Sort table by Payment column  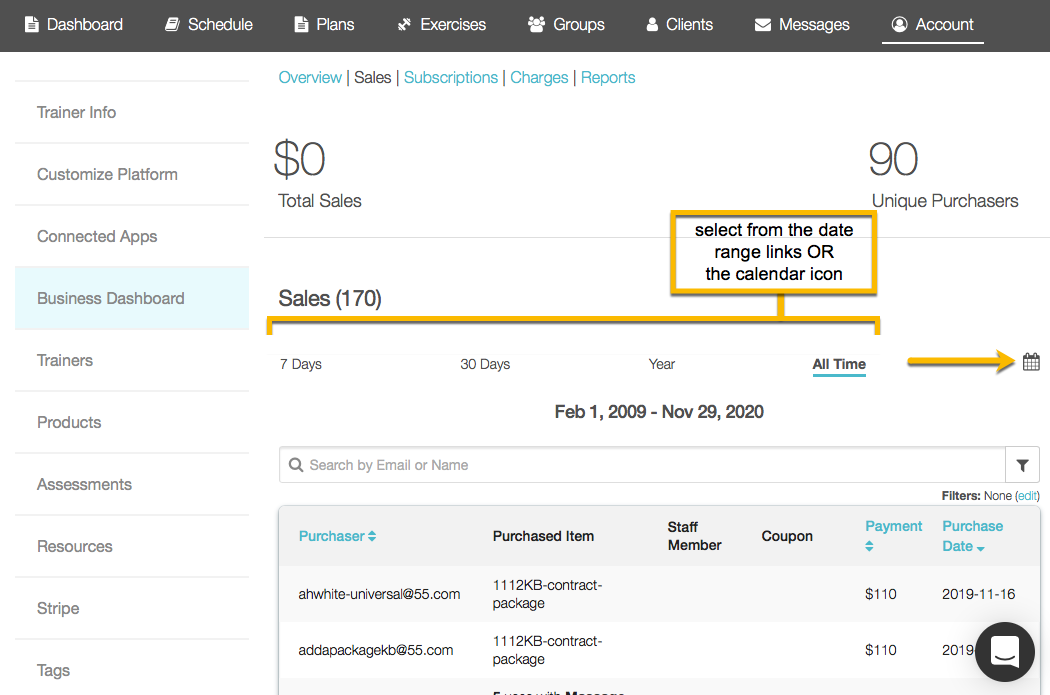click(x=869, y=546)
